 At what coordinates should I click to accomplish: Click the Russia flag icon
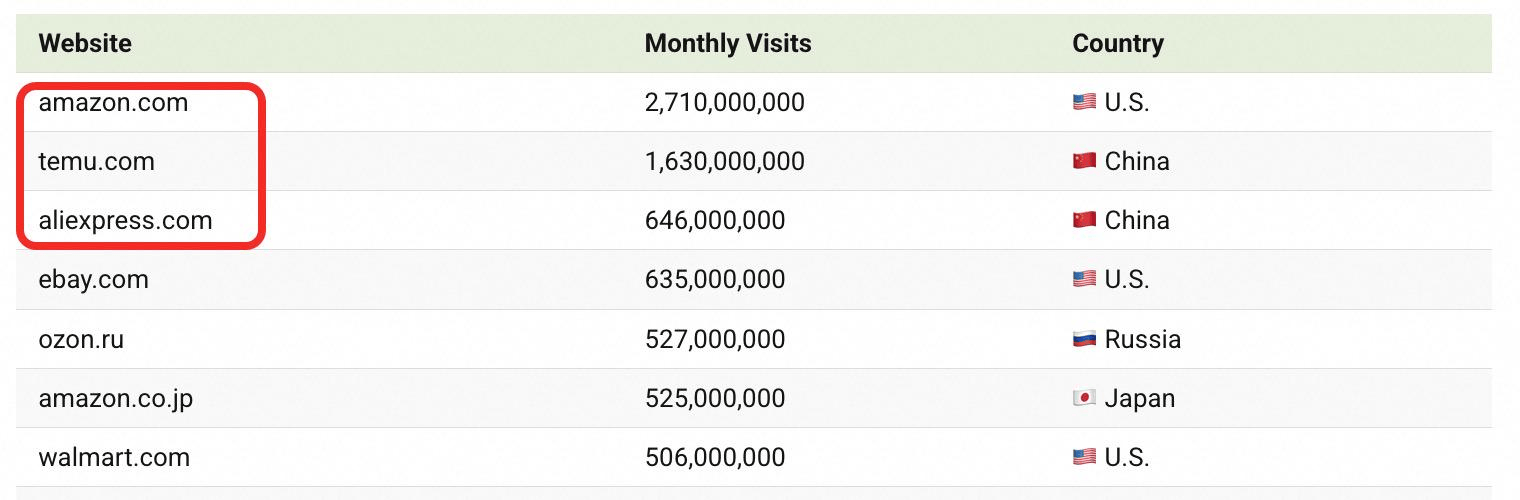pos(1084,339)
